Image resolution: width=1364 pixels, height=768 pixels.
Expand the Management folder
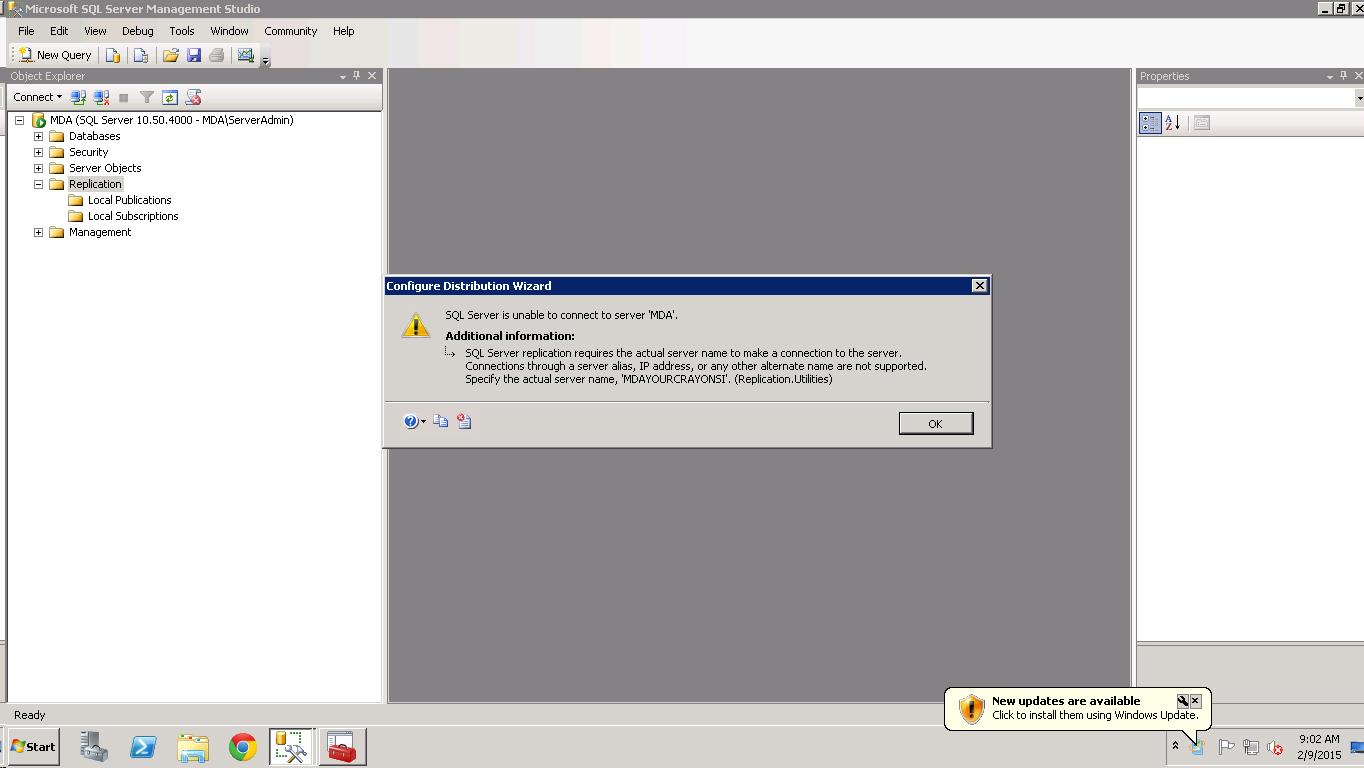39,232
